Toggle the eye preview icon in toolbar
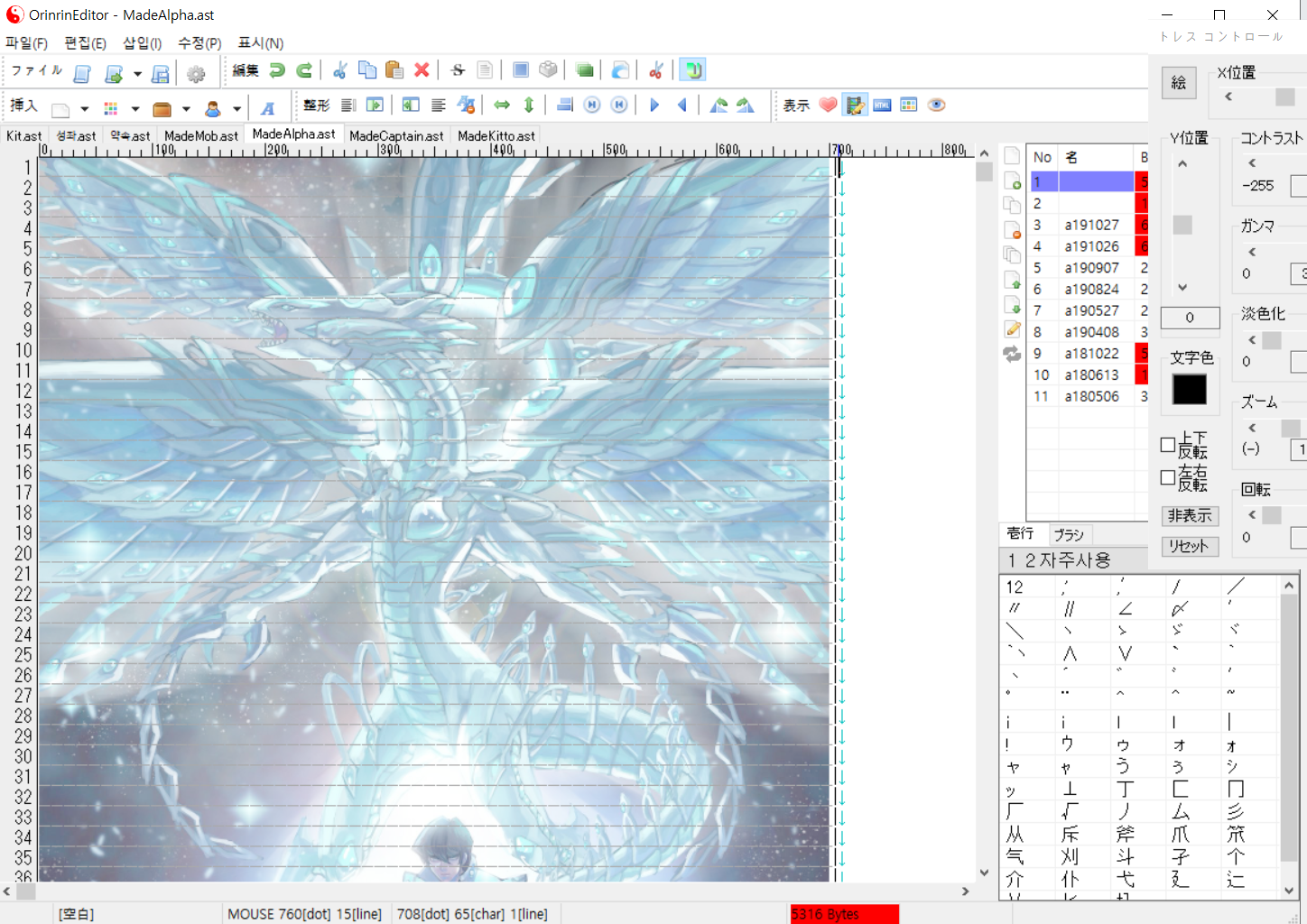 937,106
